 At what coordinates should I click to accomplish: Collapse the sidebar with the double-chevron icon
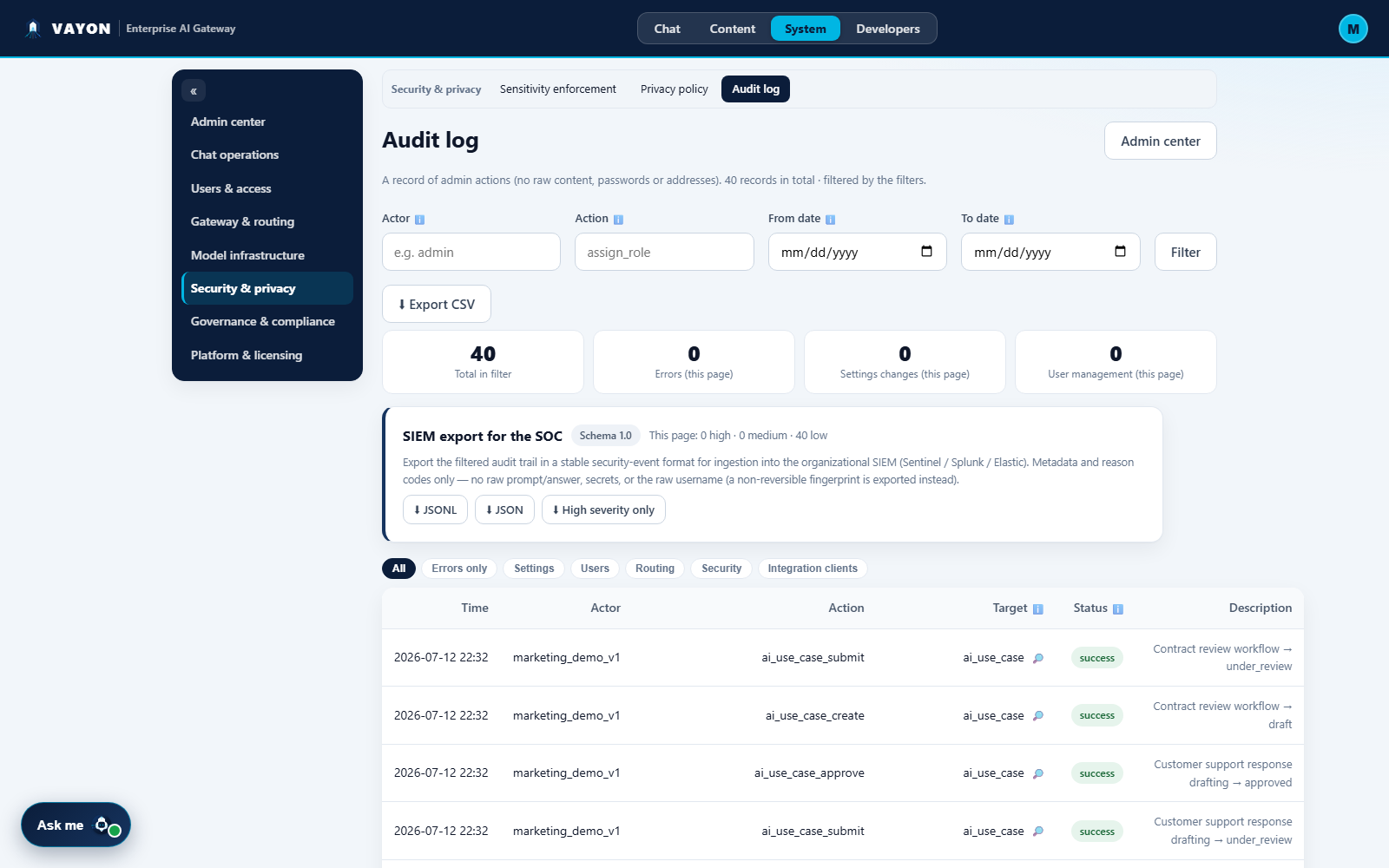194,90
